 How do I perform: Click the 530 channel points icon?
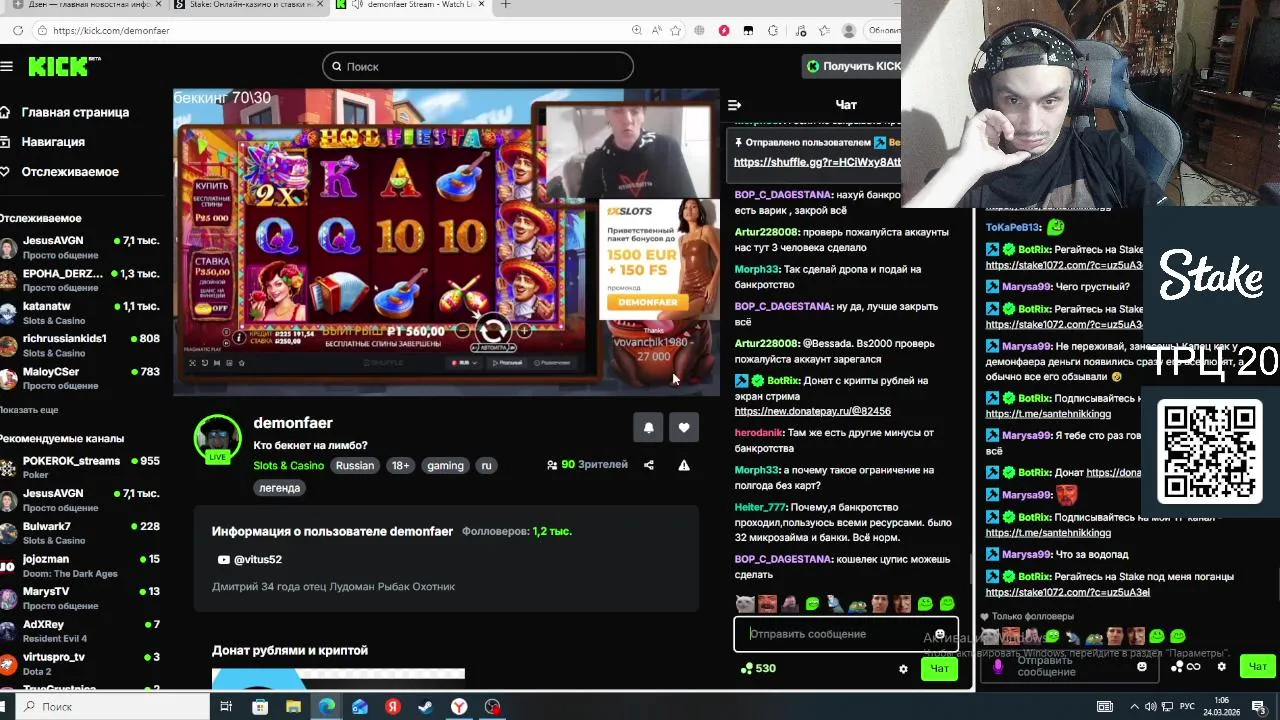[x=745, y=669]
